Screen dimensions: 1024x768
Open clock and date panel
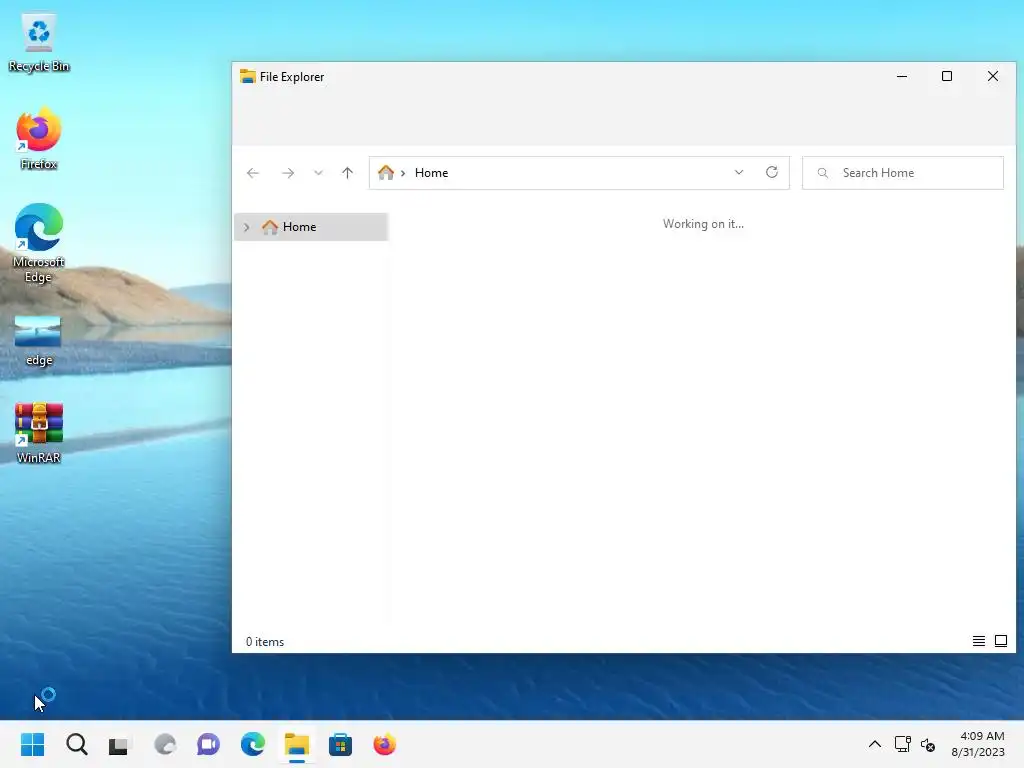978,744
